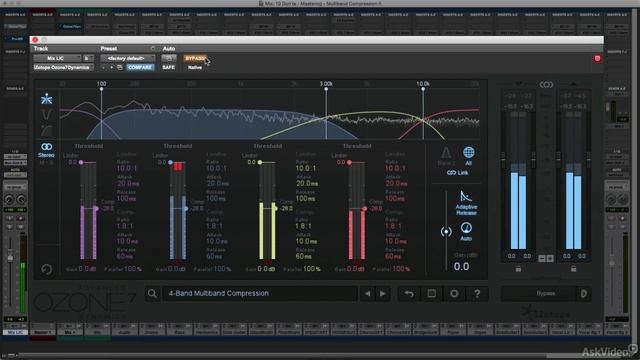This screenshot has width=640, height=360.
Task: Click the plugin window red close dot
Action: point(35,40)
